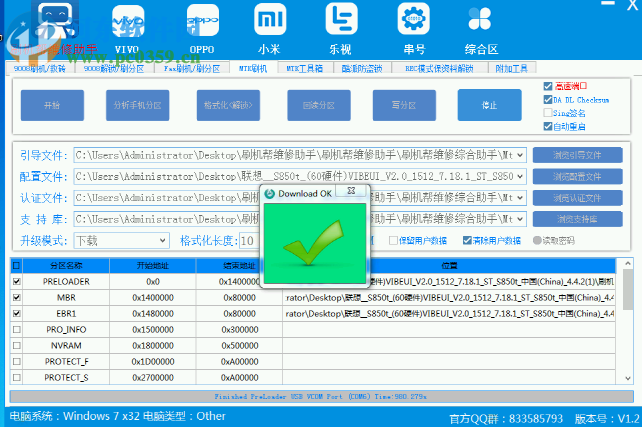Expand the 配置文件 path dropdown

[520, 176]
